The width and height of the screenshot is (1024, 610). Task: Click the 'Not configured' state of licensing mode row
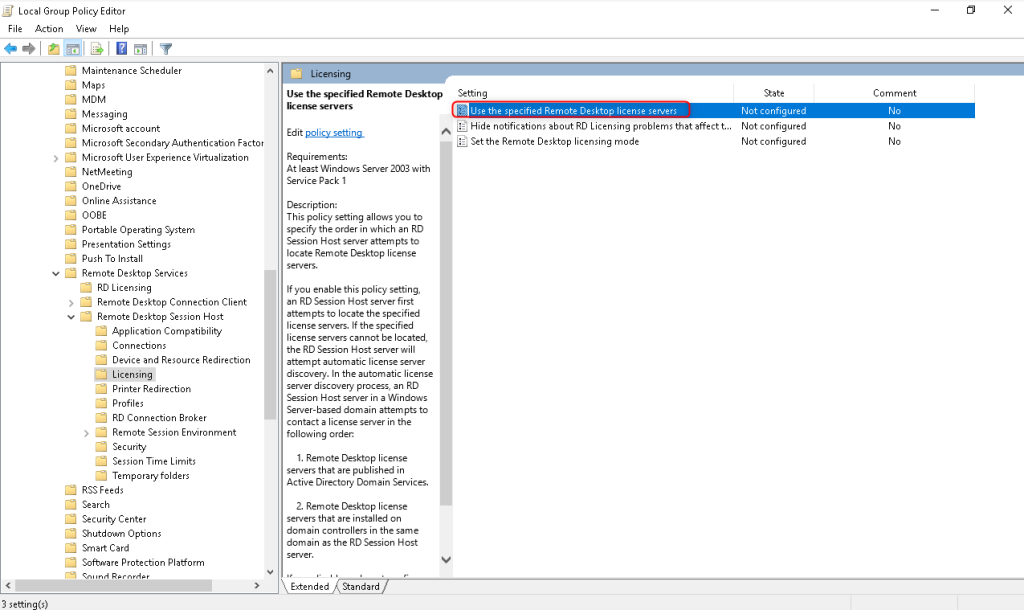click(x=773, y=141)
